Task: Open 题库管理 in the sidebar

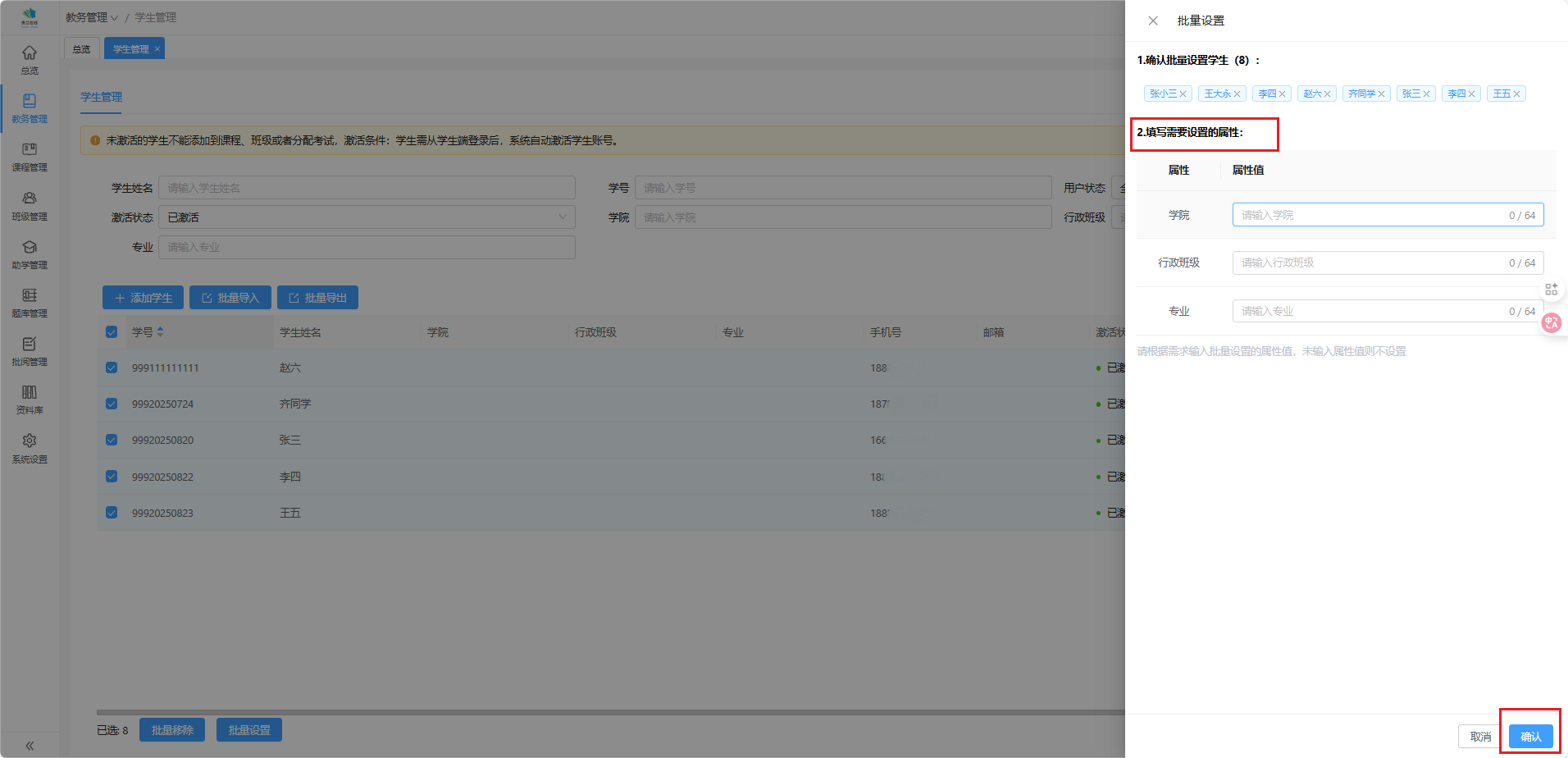Action: click(x=30, y=302)
